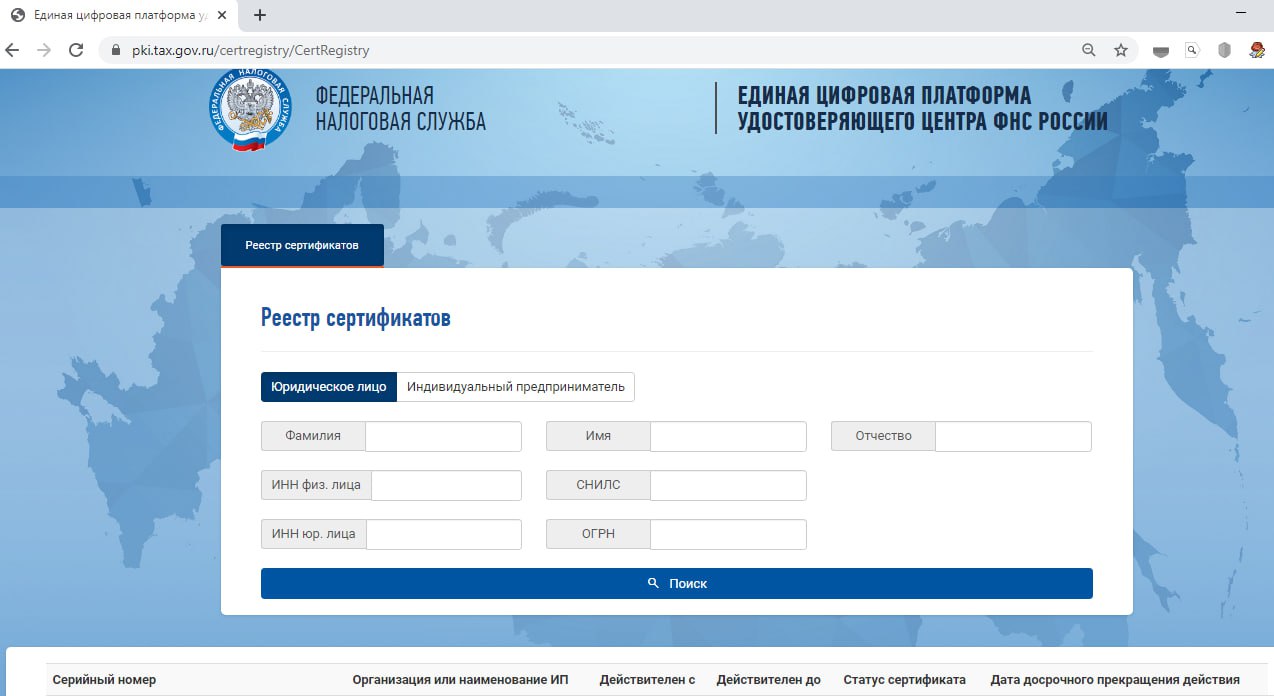The image size is (1274, 696).
Task: Click the small search extension icon
Action: [x=1192, y=50]
